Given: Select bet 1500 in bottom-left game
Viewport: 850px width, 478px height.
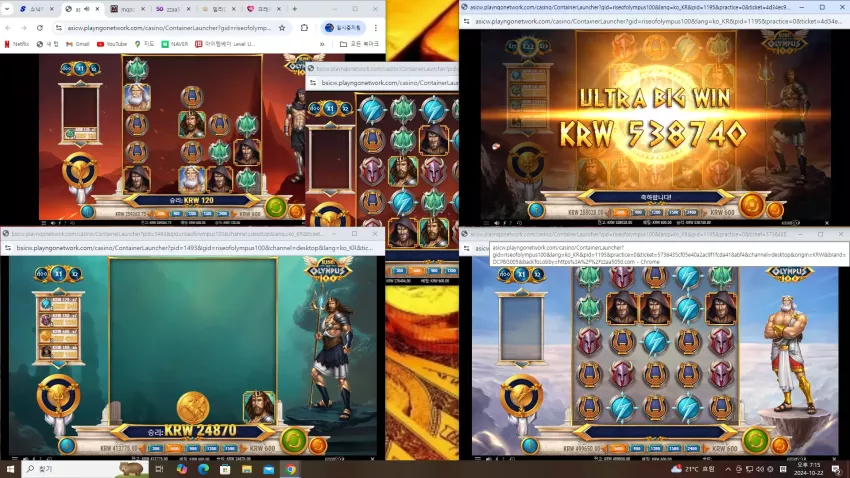Looking at the screenshot, I should (230, 448).
